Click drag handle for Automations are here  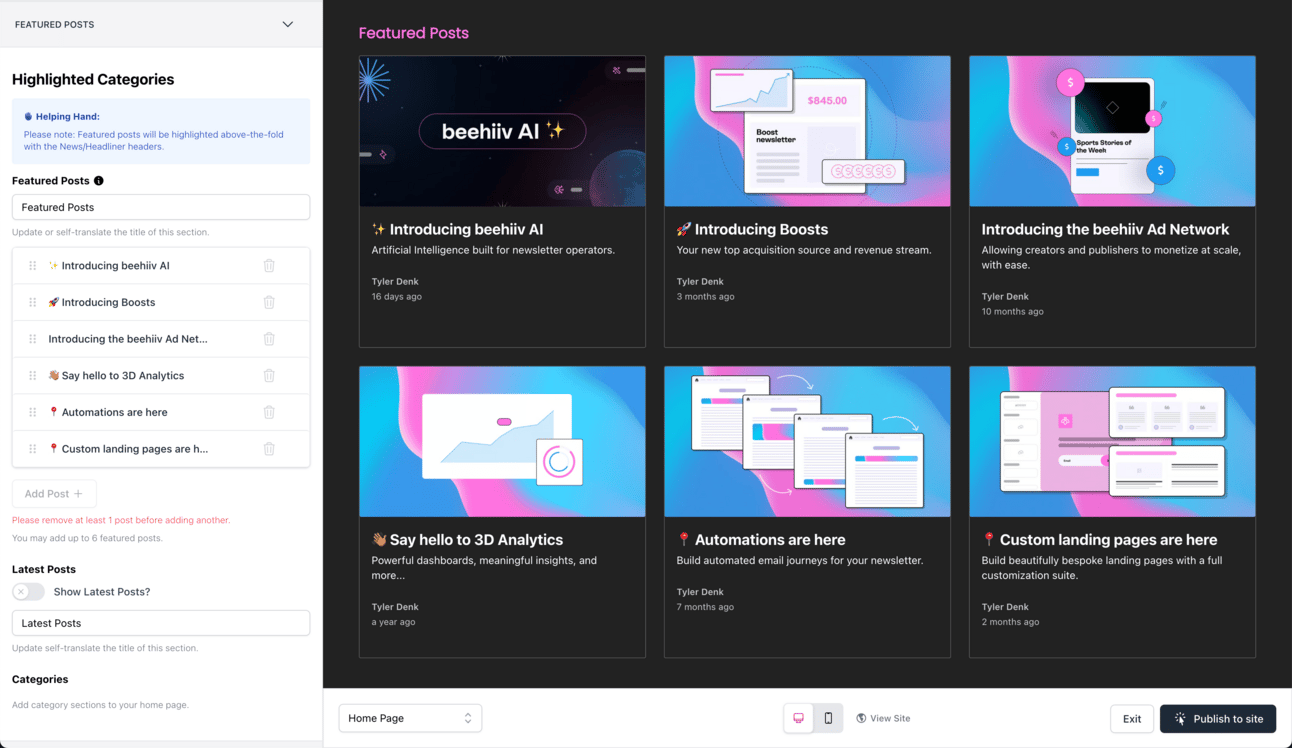[33, 412]
